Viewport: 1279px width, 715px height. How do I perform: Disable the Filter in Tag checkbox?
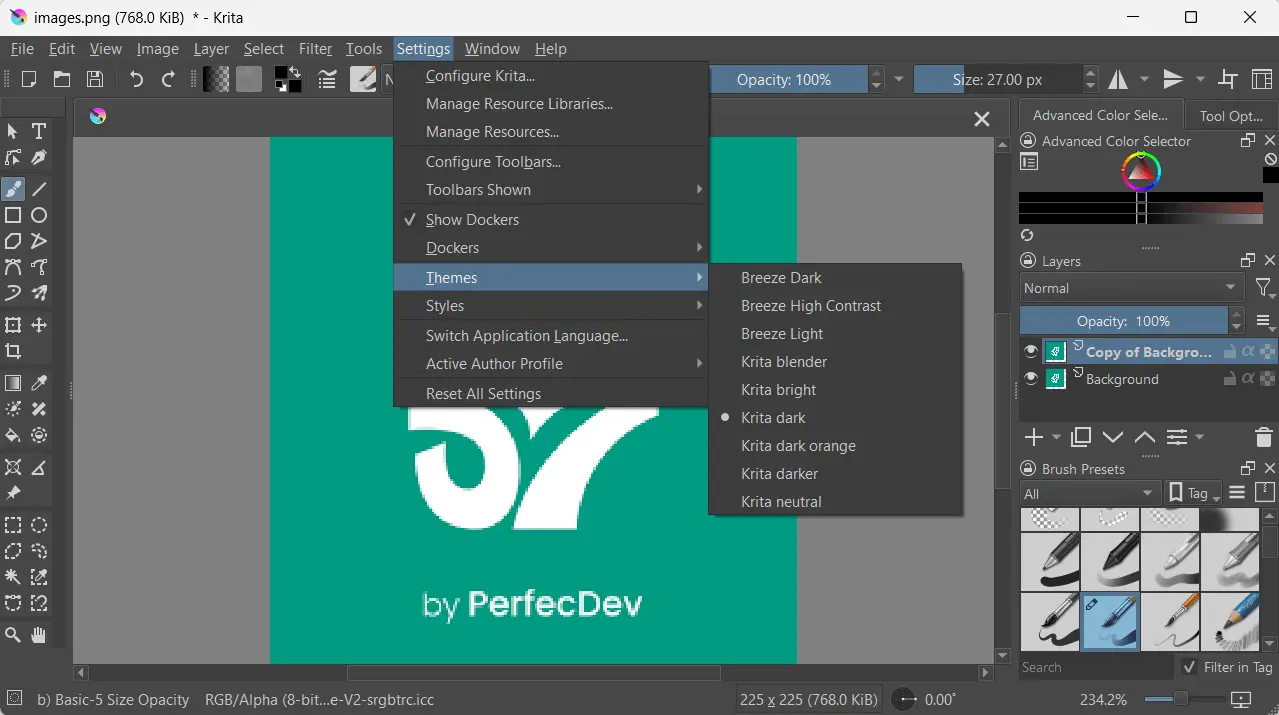pyautogui.click(x=1189, y=667)
